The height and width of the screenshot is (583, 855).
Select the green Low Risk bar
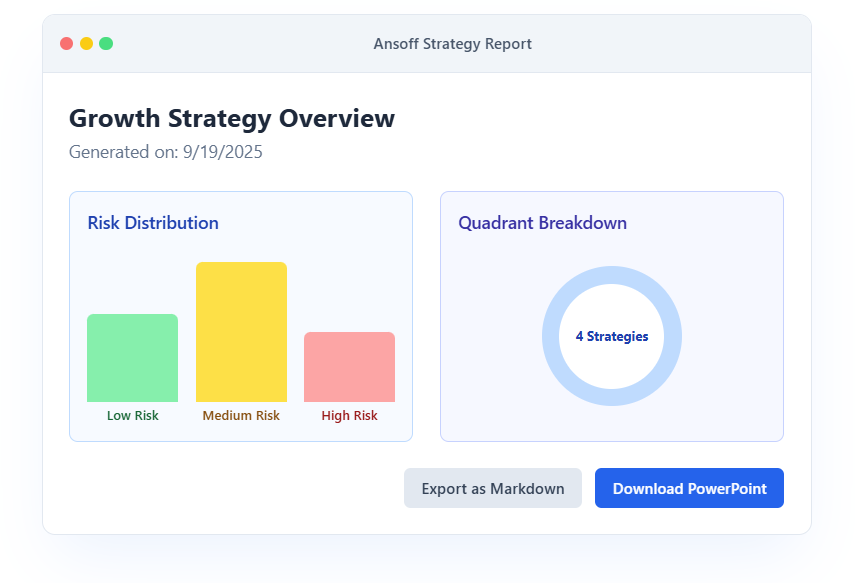coord(132,358)
